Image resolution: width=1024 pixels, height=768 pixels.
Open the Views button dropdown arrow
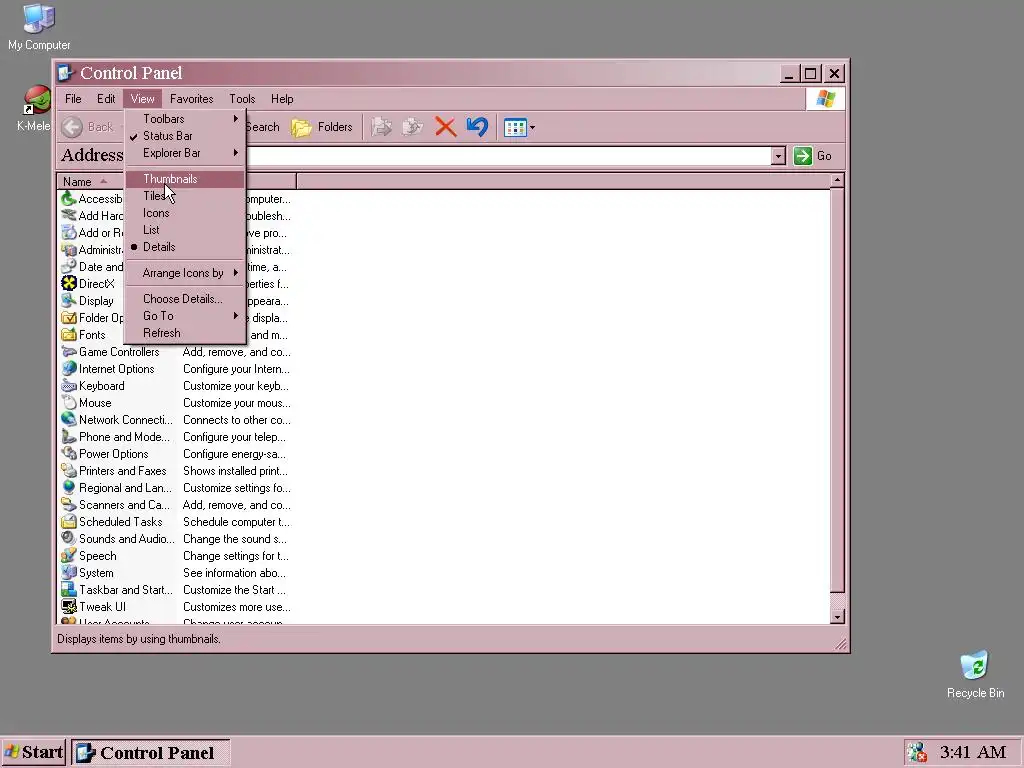pyautogui.click(x=532, y=128)
